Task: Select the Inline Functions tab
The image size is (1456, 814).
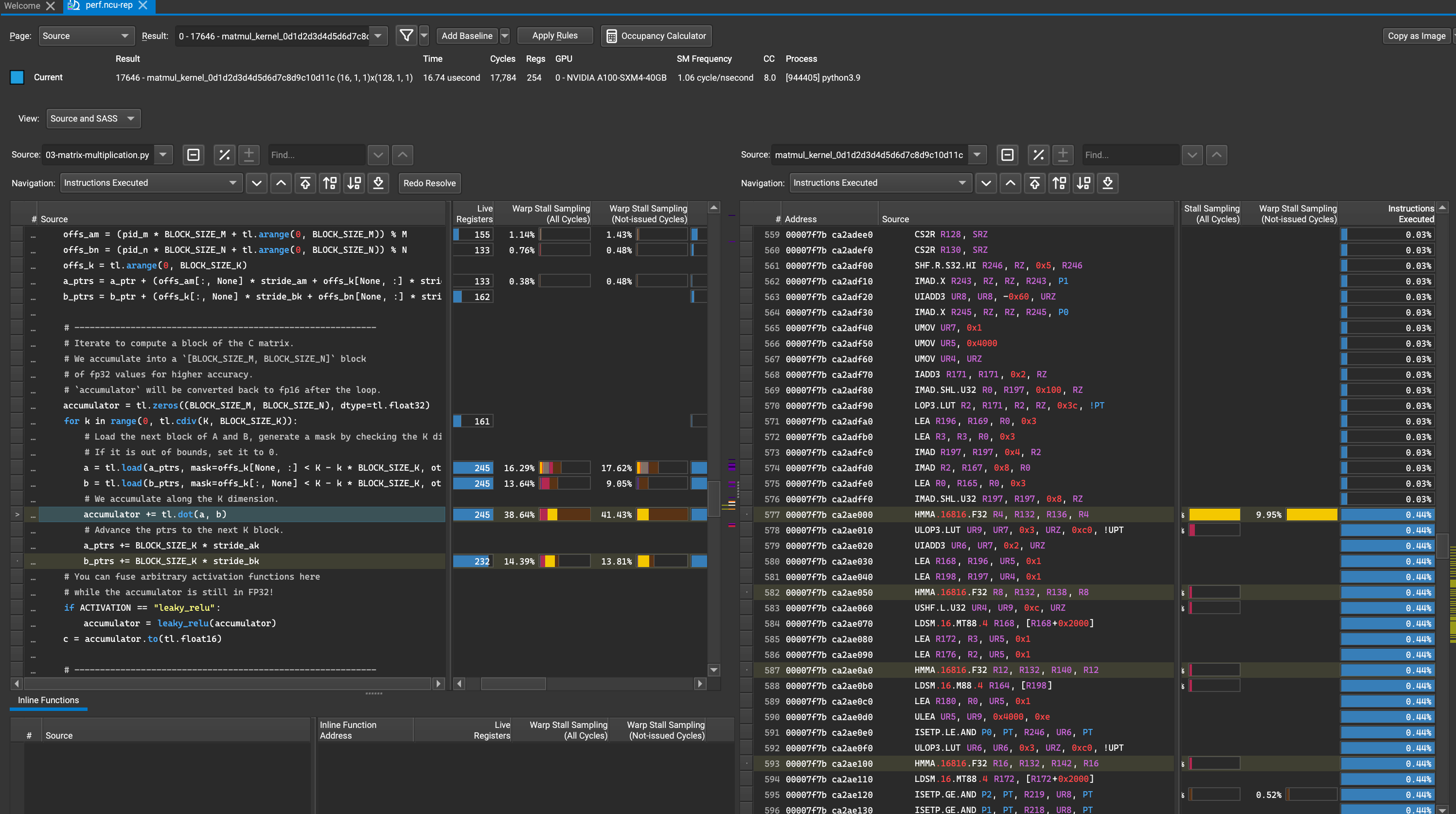Action: [x=49, y=700]
